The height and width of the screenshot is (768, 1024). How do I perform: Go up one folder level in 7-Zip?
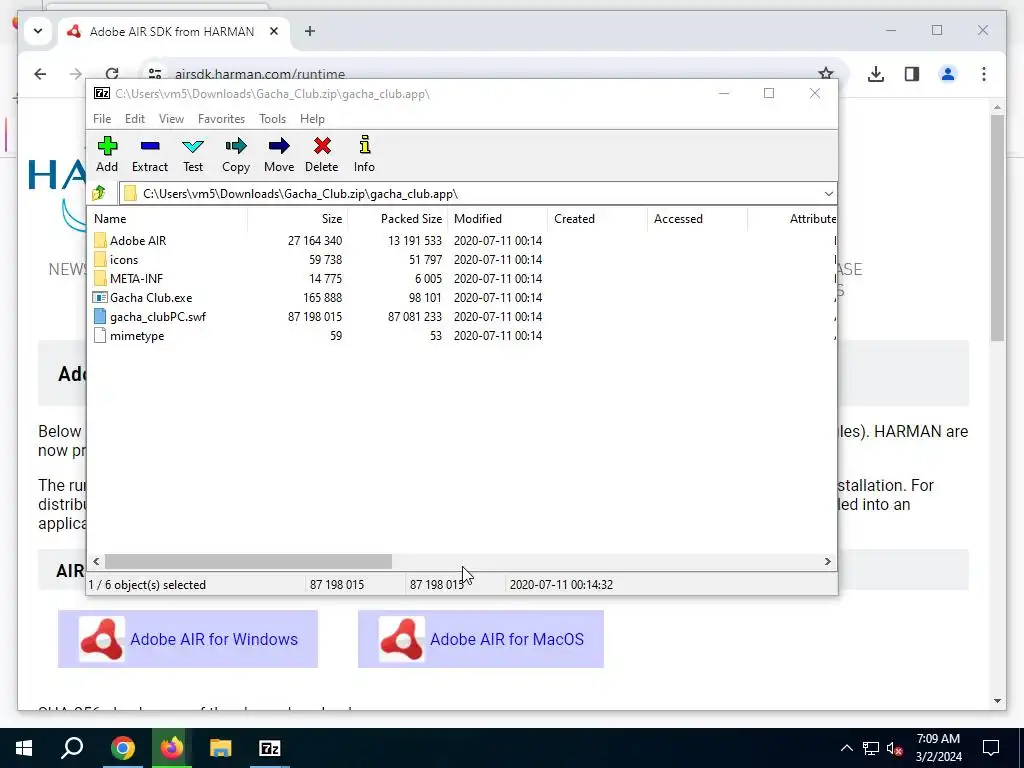tap(99, 193)
